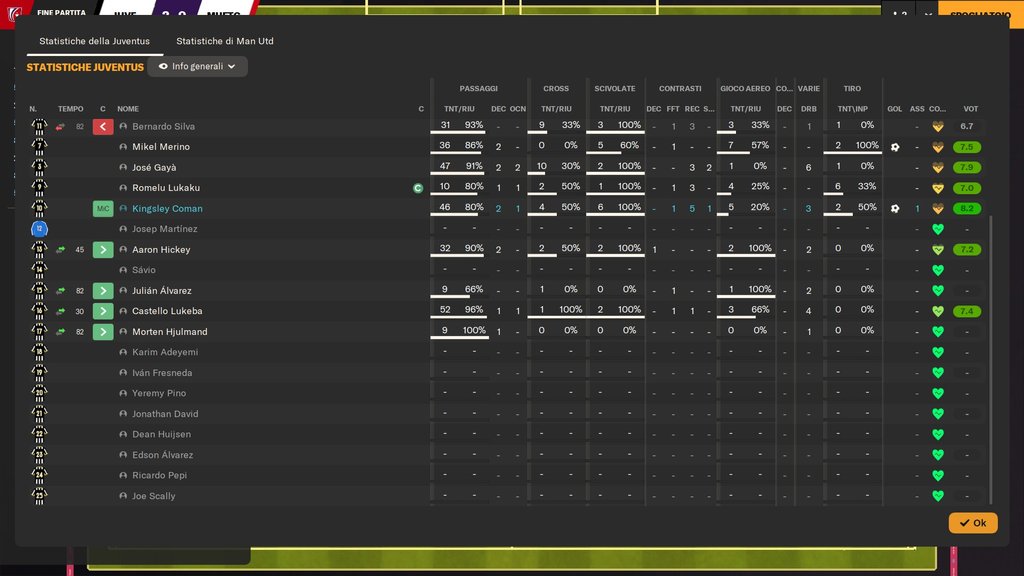Image resolution: width=1024 pixels, height=576 pixels.
Task: Click Kingsley Coman's goal ball icon
Action: point(895,208)
